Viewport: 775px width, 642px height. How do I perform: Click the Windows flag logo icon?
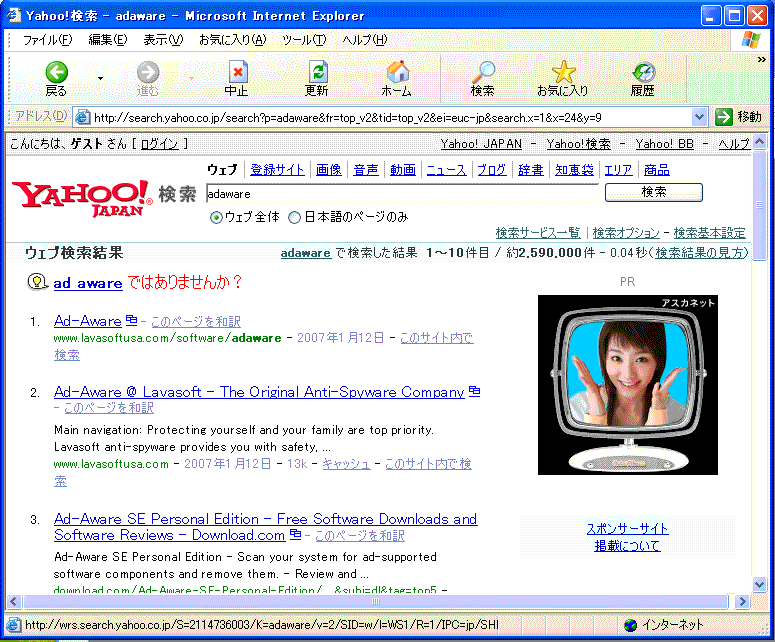click(751, 40)
